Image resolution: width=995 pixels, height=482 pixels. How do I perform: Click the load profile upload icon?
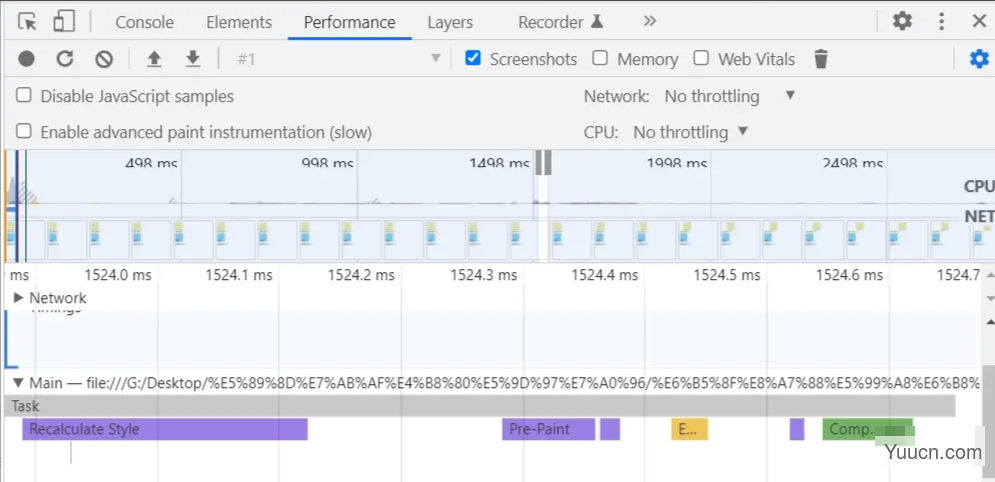(154, 59)
